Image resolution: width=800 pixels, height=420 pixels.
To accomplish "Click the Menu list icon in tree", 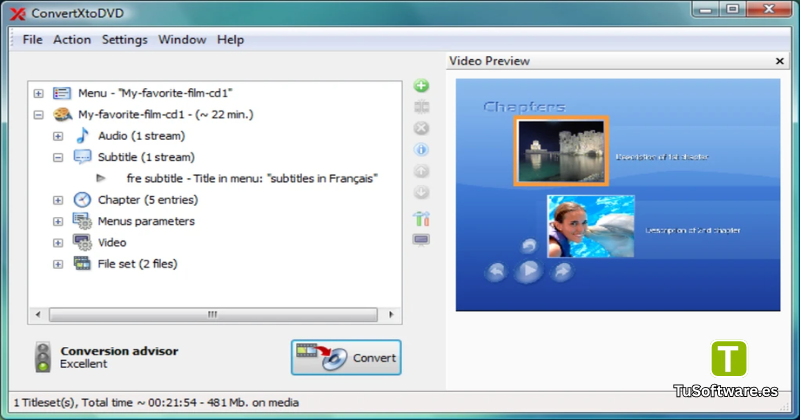I will click(x=62, y=93).
